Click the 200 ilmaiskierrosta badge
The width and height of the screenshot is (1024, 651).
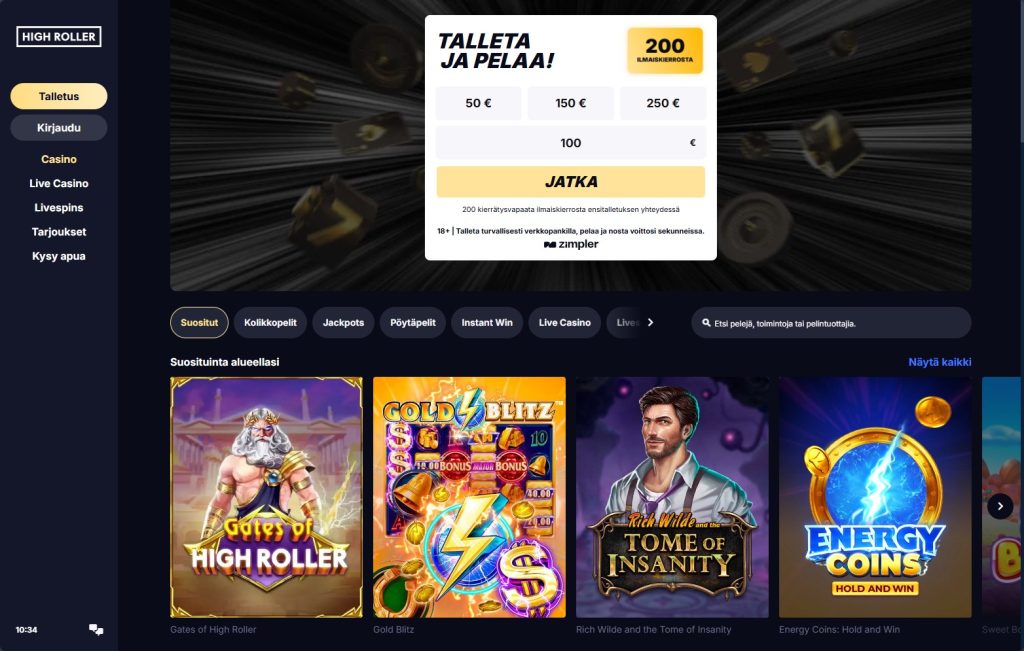[x=665, y=50]
